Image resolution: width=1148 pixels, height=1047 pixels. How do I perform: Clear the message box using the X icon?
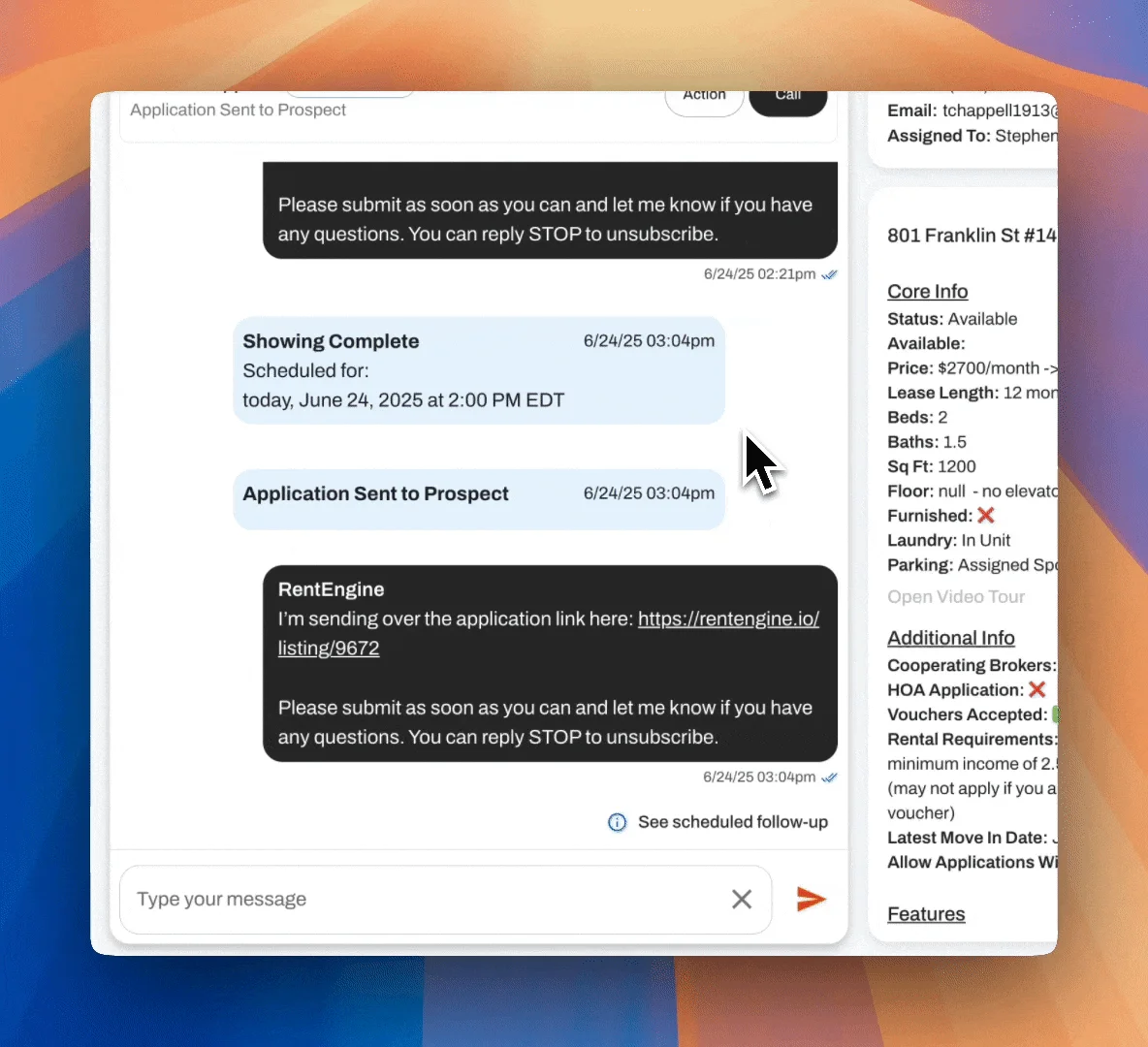click(x=742, y=899)
